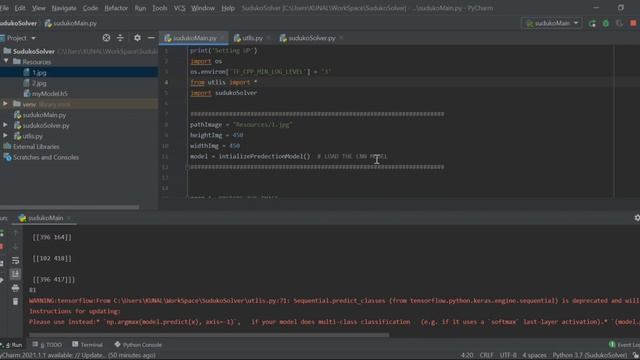This screenshot has height=360, width=640.
Task: Click the PyCharm update available notification
Action: coord(78,356)
